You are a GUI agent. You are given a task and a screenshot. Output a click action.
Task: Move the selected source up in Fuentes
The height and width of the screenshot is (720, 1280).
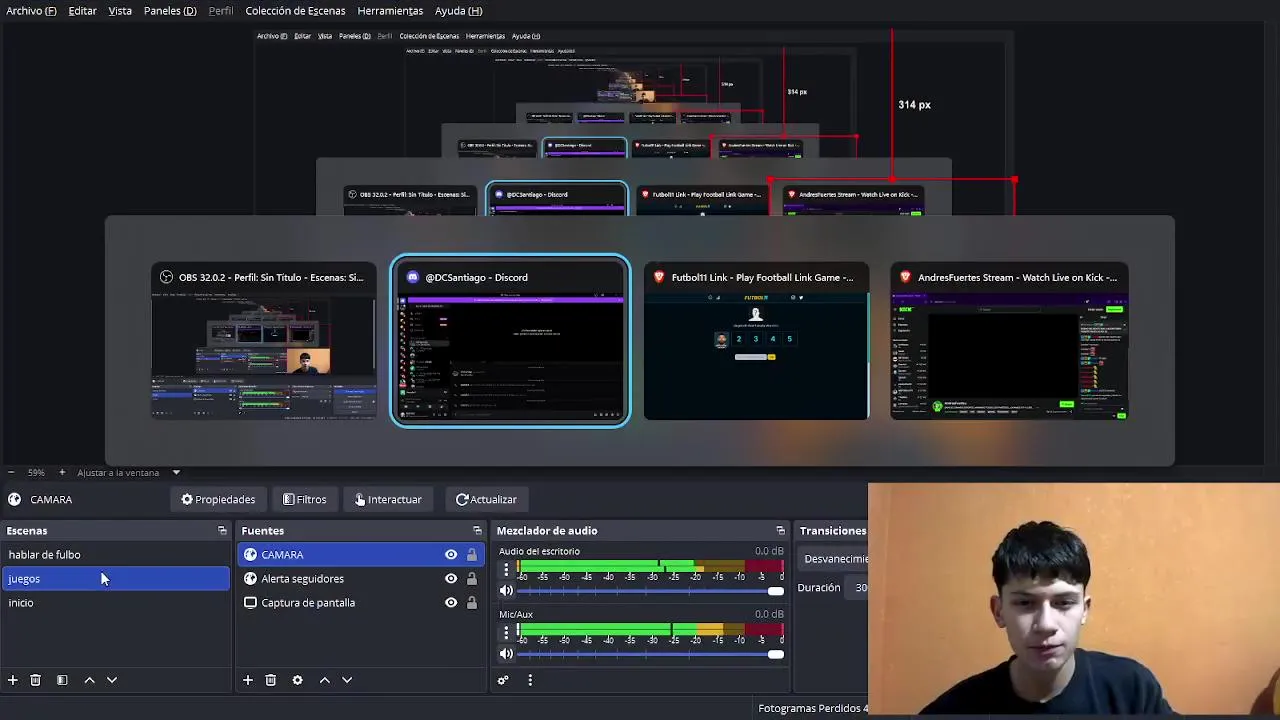click(x=324, y=680)
